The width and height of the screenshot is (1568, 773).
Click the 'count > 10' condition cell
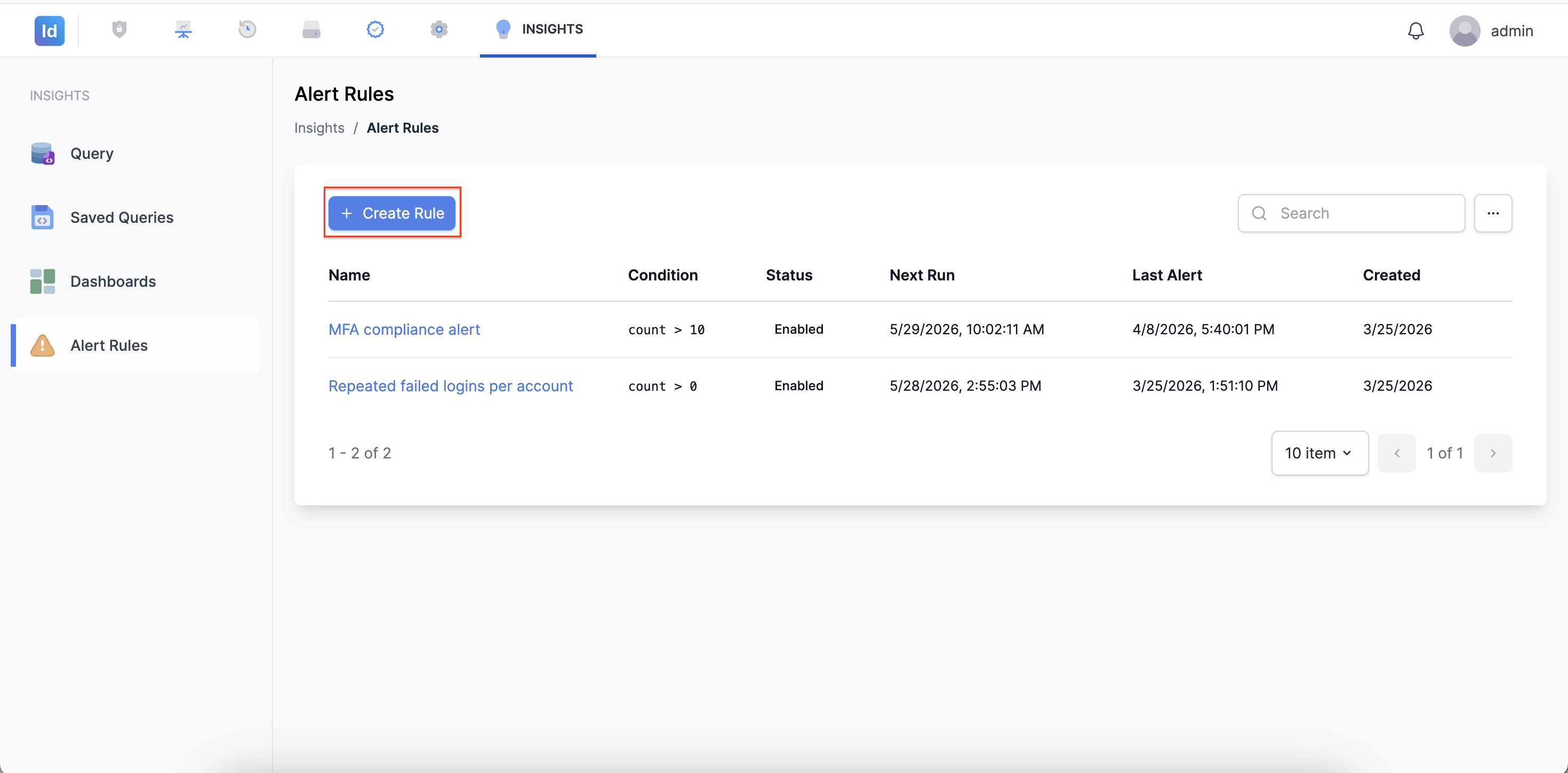click(667, 330)
